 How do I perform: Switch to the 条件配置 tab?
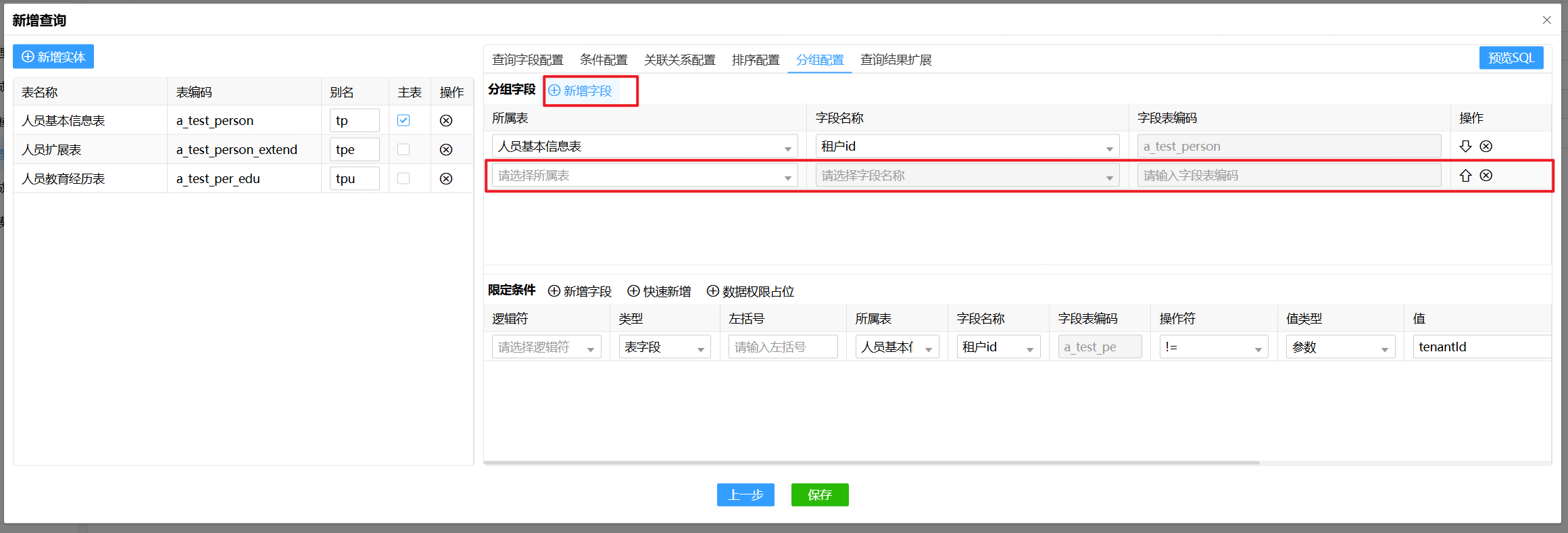[604, 60]
